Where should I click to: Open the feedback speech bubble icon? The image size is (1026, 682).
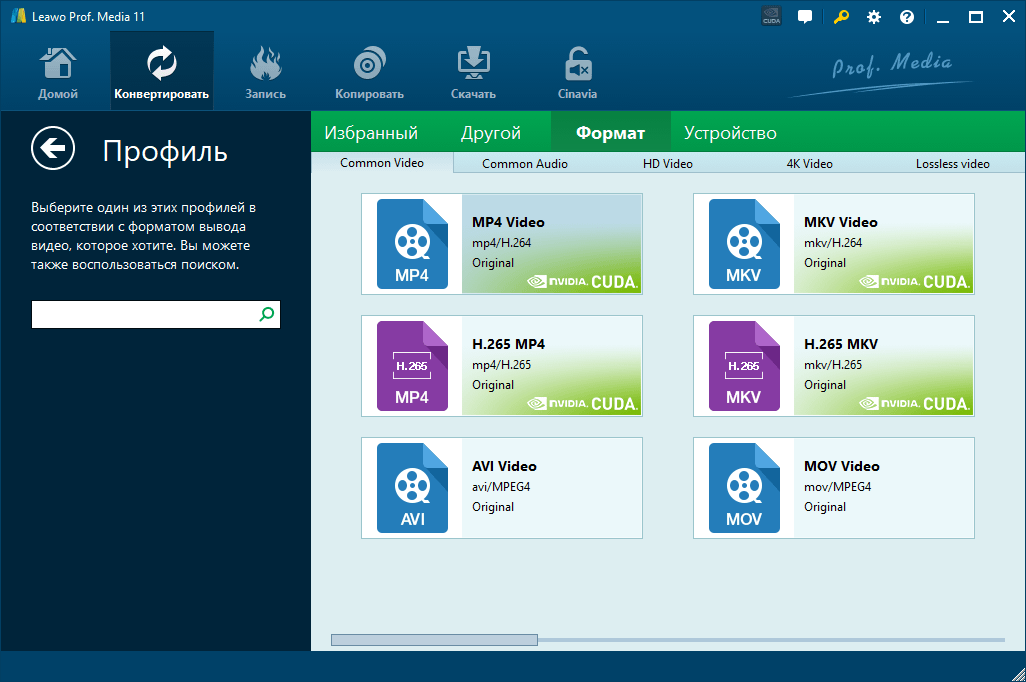[805, 17]
